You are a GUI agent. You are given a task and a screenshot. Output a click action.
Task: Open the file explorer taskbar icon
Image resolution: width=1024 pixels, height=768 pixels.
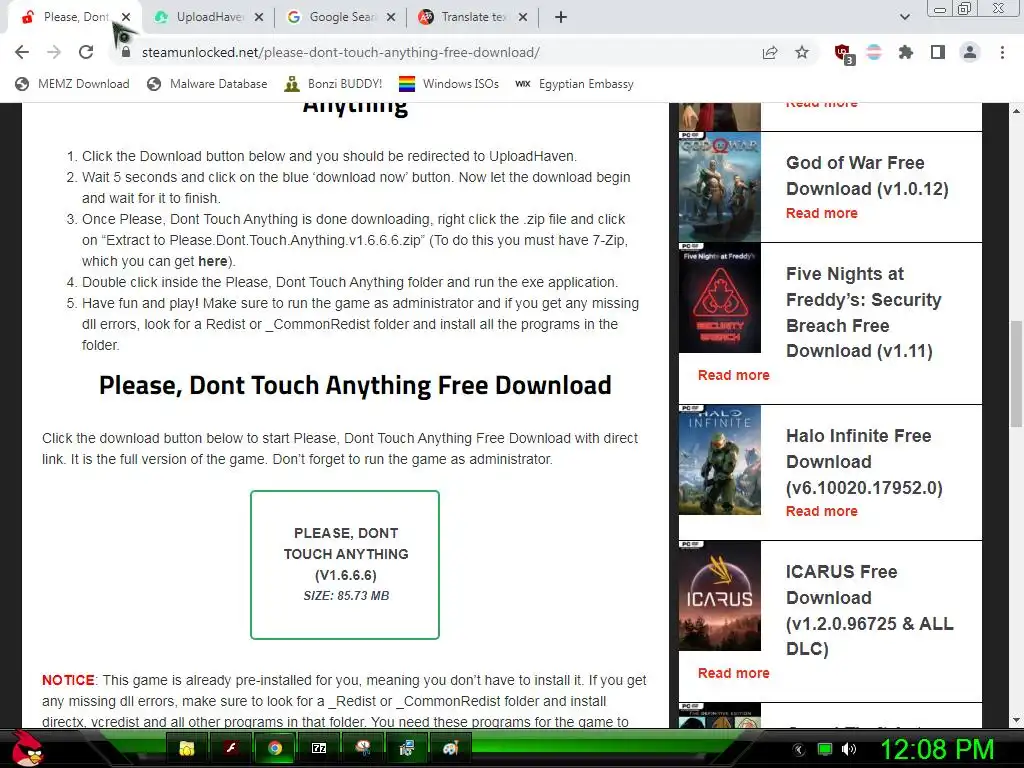[187, 748]
